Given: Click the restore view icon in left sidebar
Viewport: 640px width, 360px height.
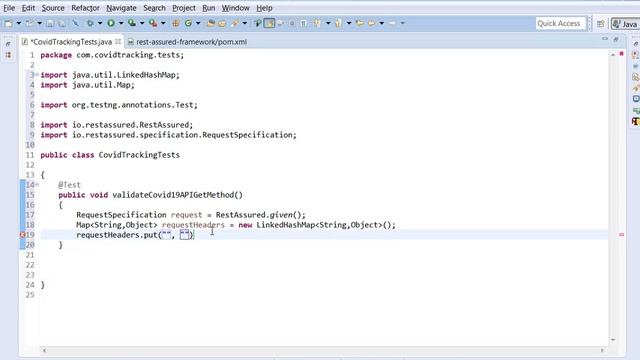Looking at the screenshot, I should click(x=8, y=44).
